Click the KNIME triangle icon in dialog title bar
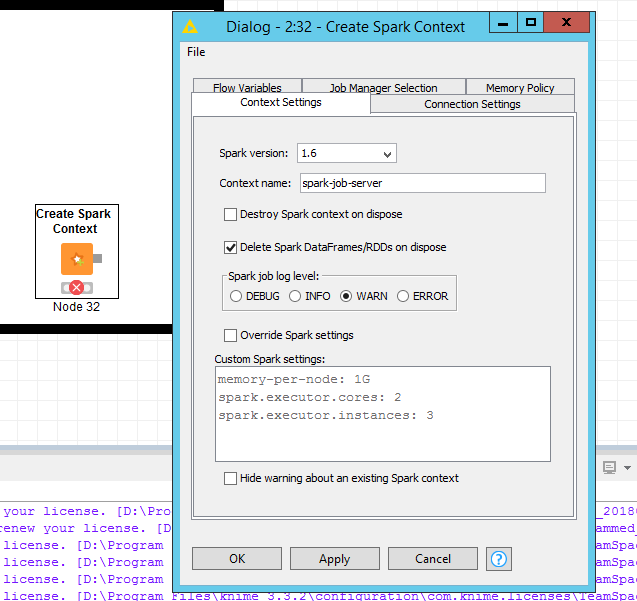 coord(190,27)
